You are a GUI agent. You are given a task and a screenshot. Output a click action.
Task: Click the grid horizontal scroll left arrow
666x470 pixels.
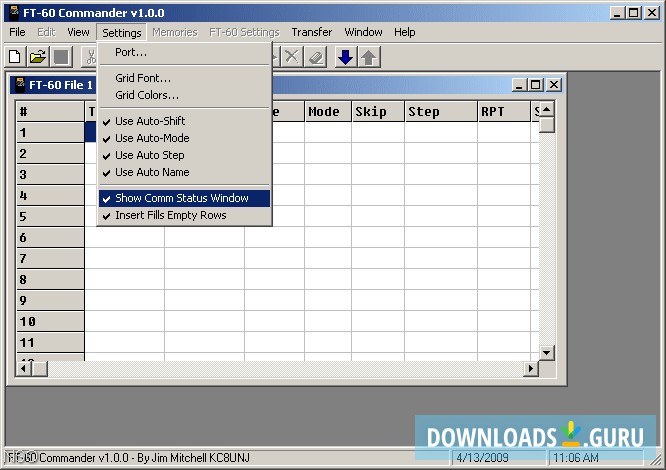(x=24, y=368)
